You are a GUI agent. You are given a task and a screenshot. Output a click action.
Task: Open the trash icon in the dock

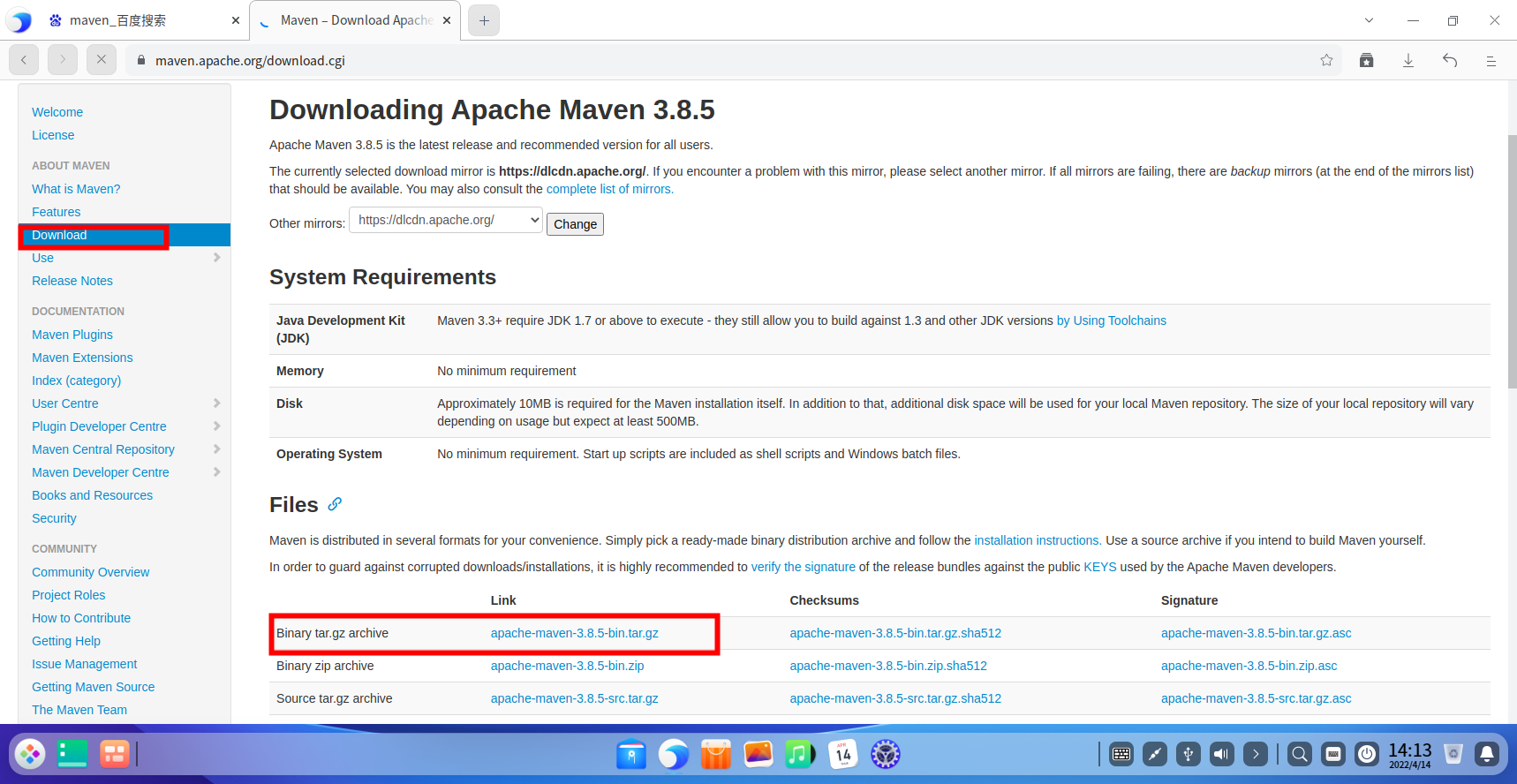[x=1453, y=754]
